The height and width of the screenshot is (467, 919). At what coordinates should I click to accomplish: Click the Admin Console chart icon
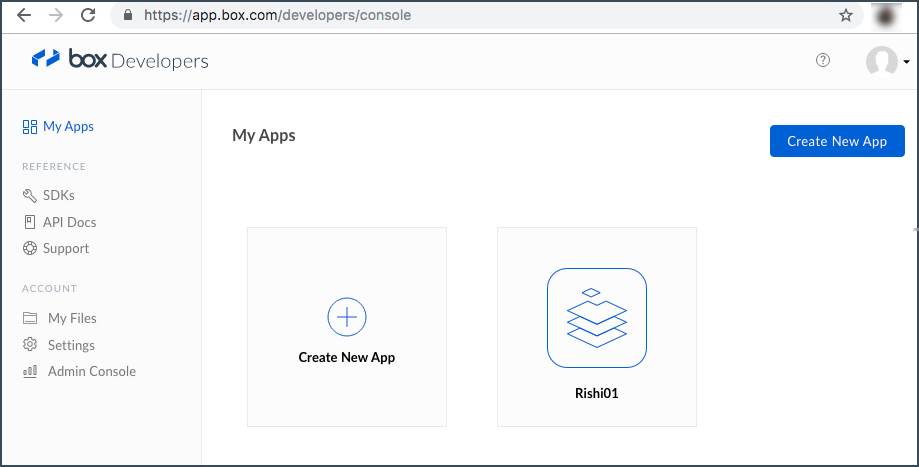coord(29,371)
